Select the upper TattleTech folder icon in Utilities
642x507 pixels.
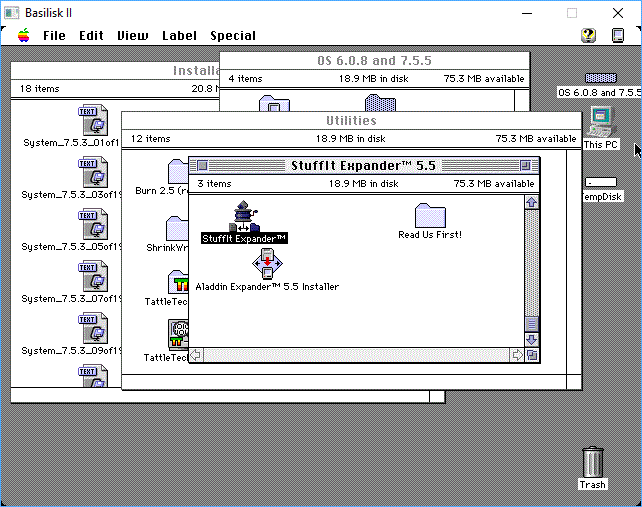179,282
